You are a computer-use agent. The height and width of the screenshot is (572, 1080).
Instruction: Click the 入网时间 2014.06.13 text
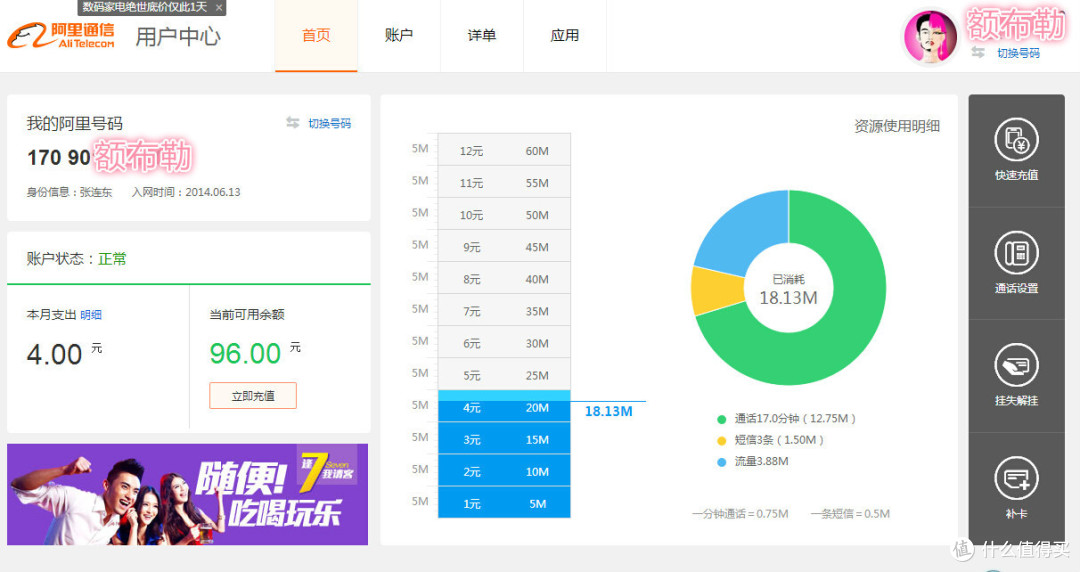[x=186, y=192]
